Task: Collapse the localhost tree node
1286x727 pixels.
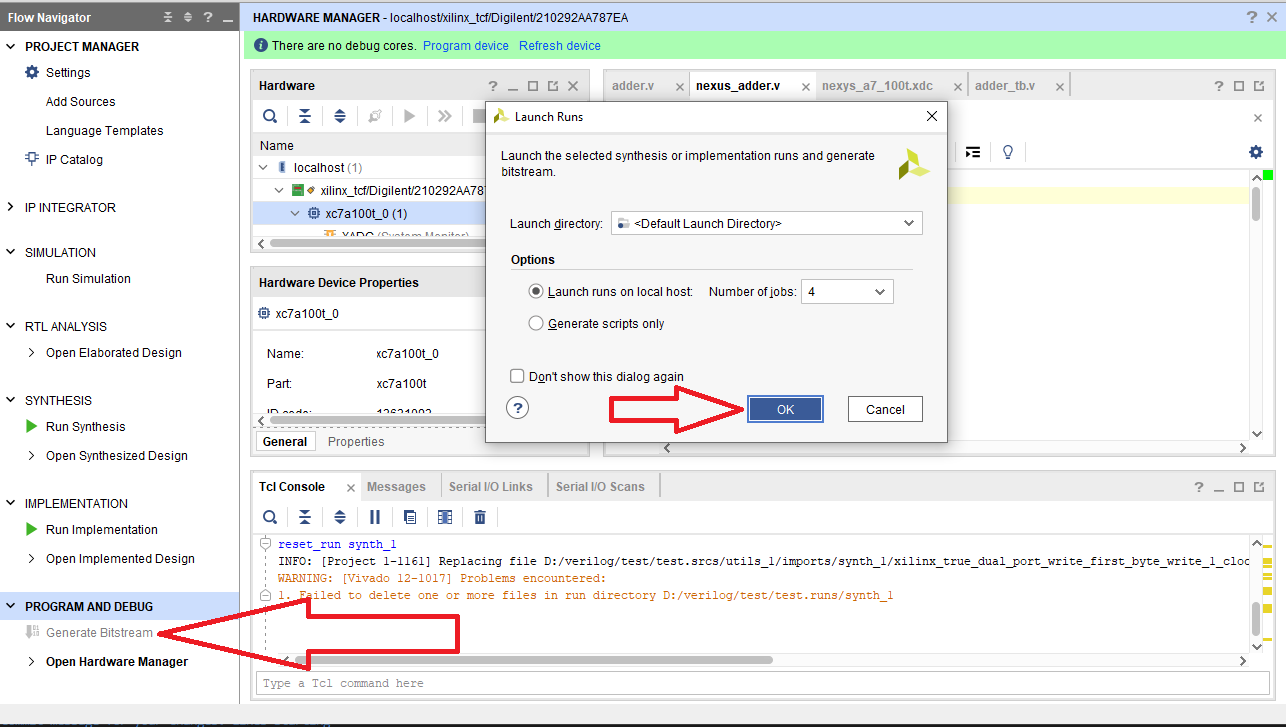Action: 264,168
